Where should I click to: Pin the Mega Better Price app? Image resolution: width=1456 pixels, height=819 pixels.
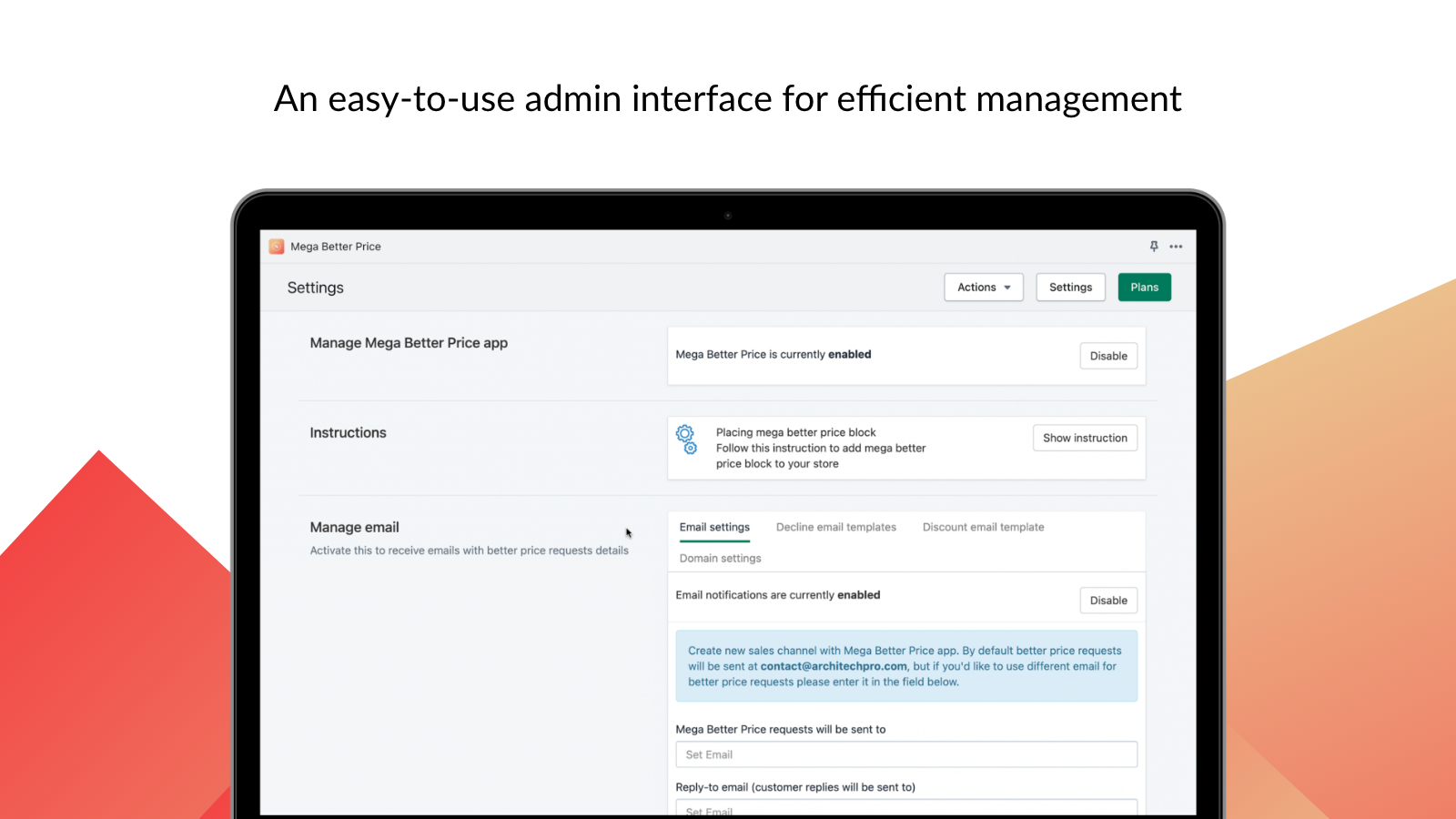tap(1154, 247)
